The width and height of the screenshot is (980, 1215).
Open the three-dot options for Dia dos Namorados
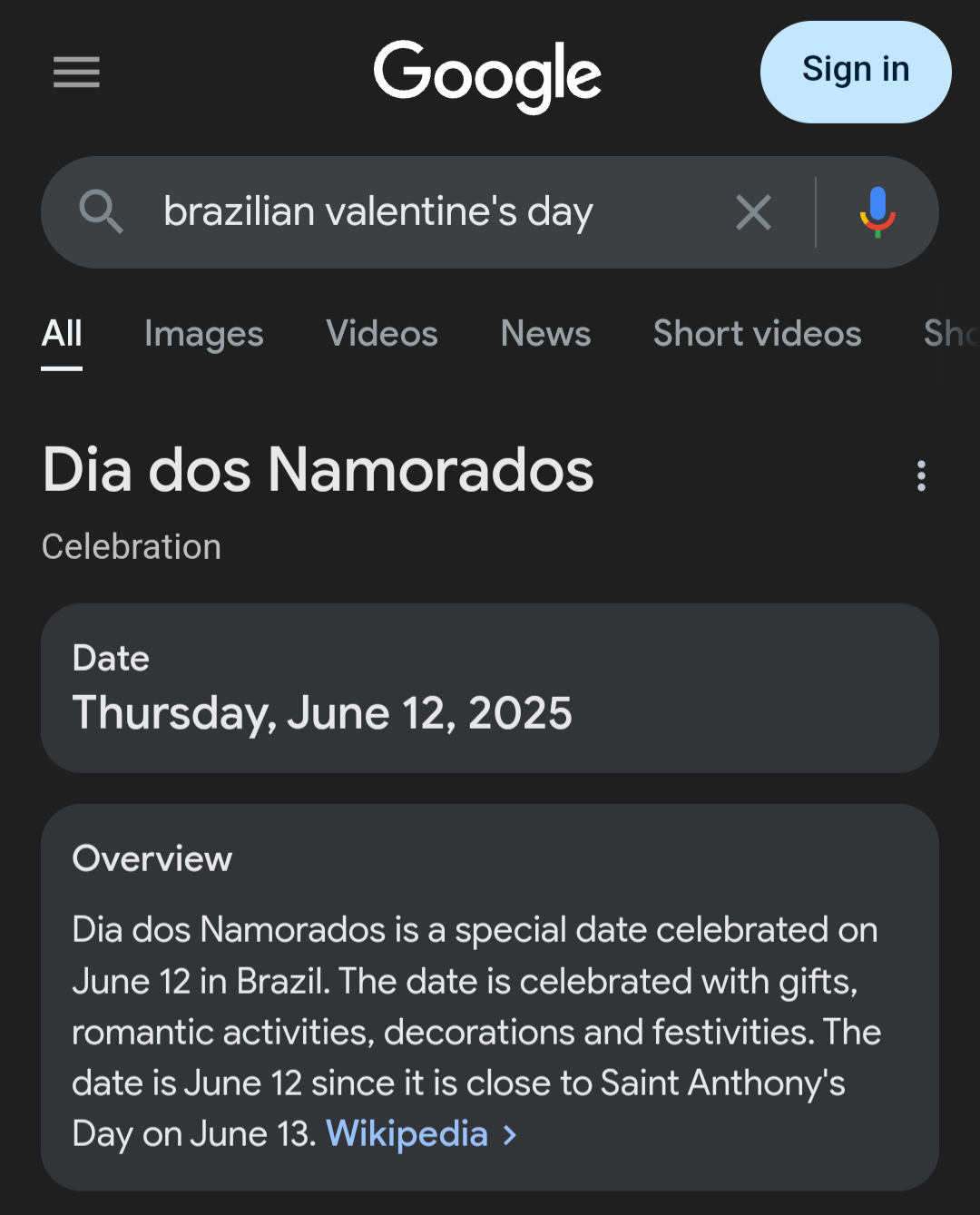[921, 475]
